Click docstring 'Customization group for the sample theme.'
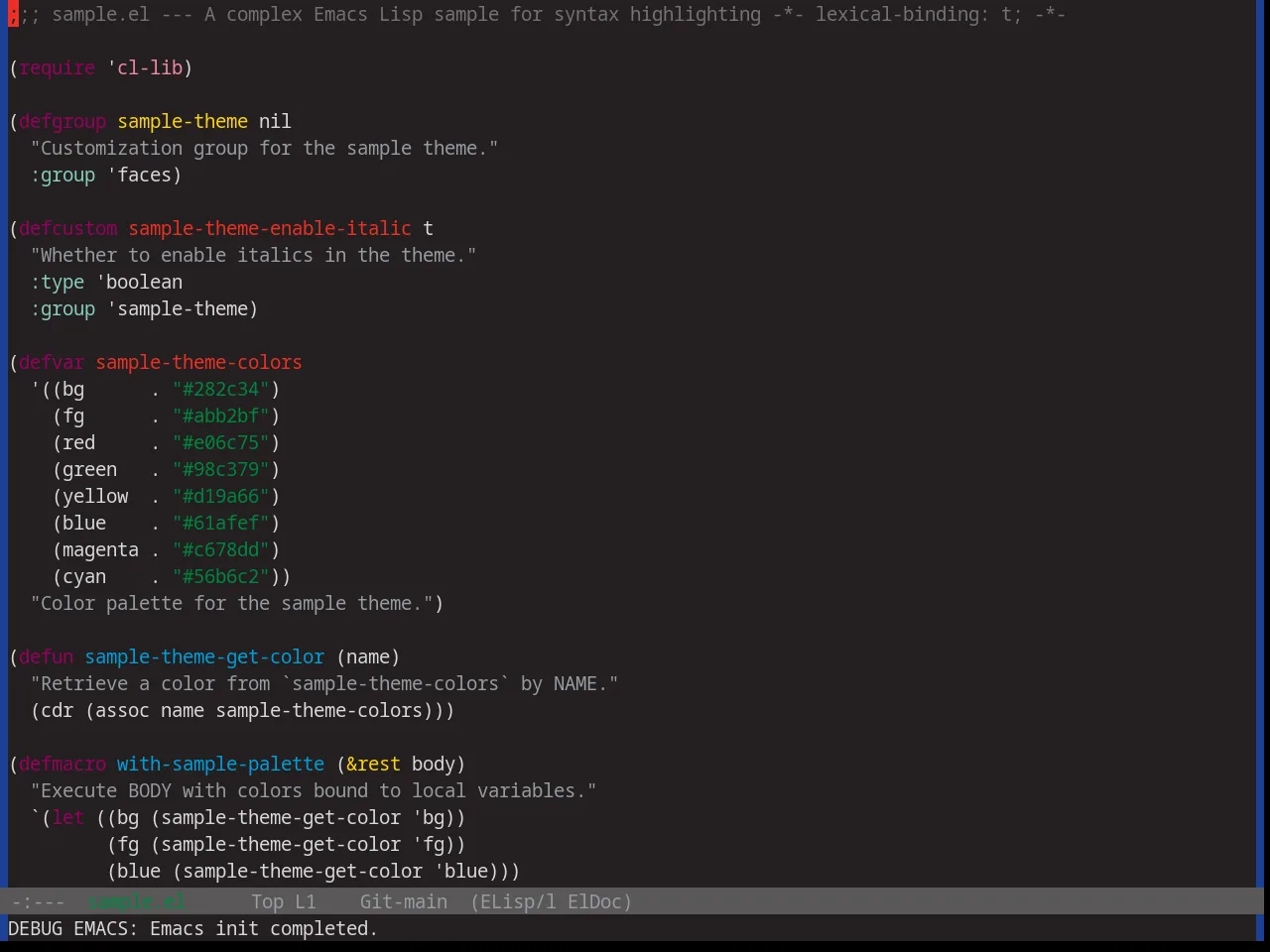 tap(264, 148)
